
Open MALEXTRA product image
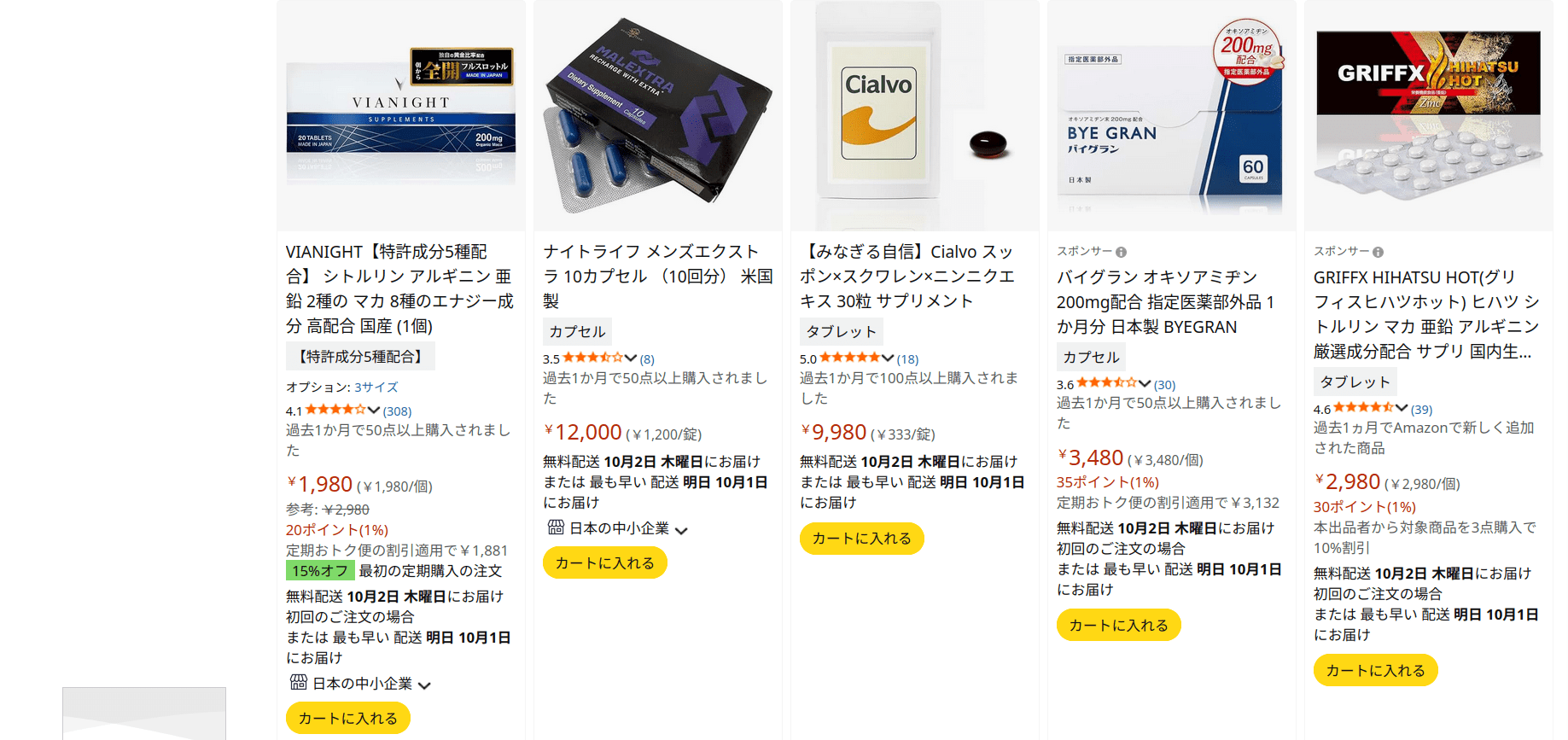point(658,115)
